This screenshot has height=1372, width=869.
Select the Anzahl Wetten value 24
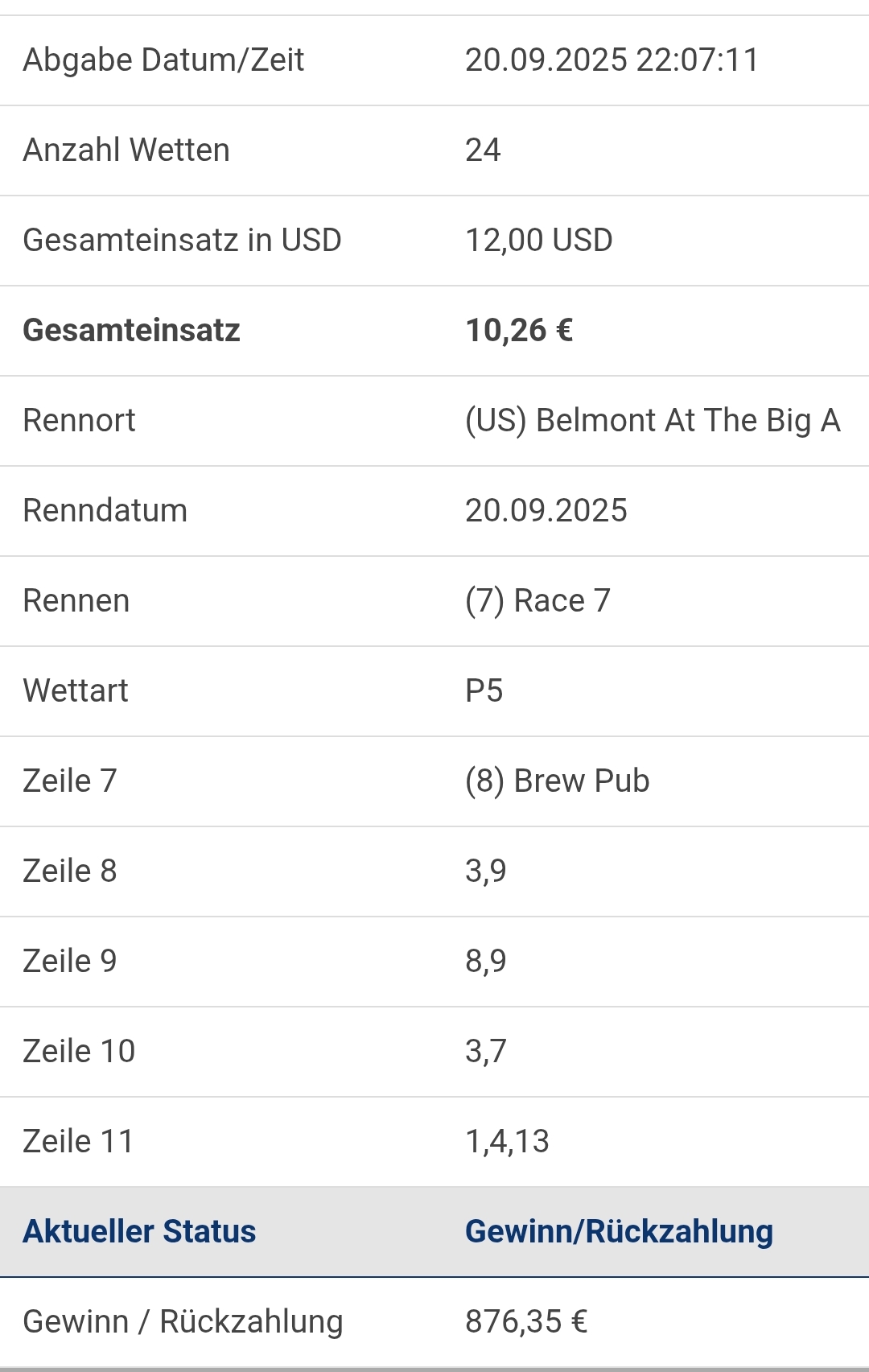[483, 150]
